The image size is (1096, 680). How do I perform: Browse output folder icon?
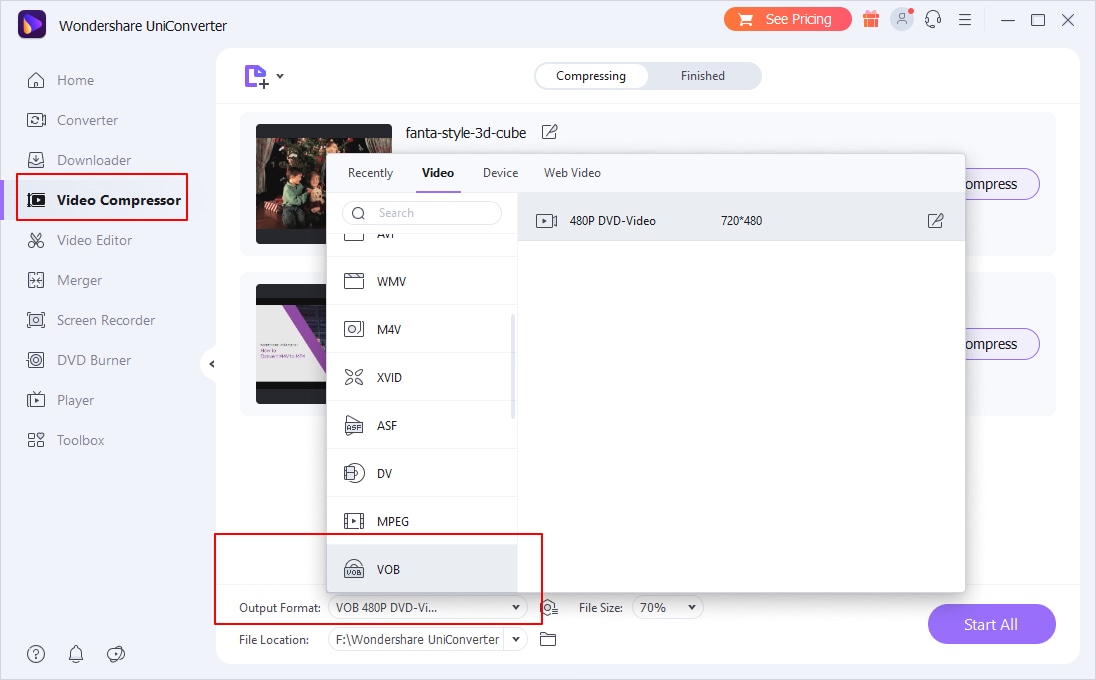[548, 639]
